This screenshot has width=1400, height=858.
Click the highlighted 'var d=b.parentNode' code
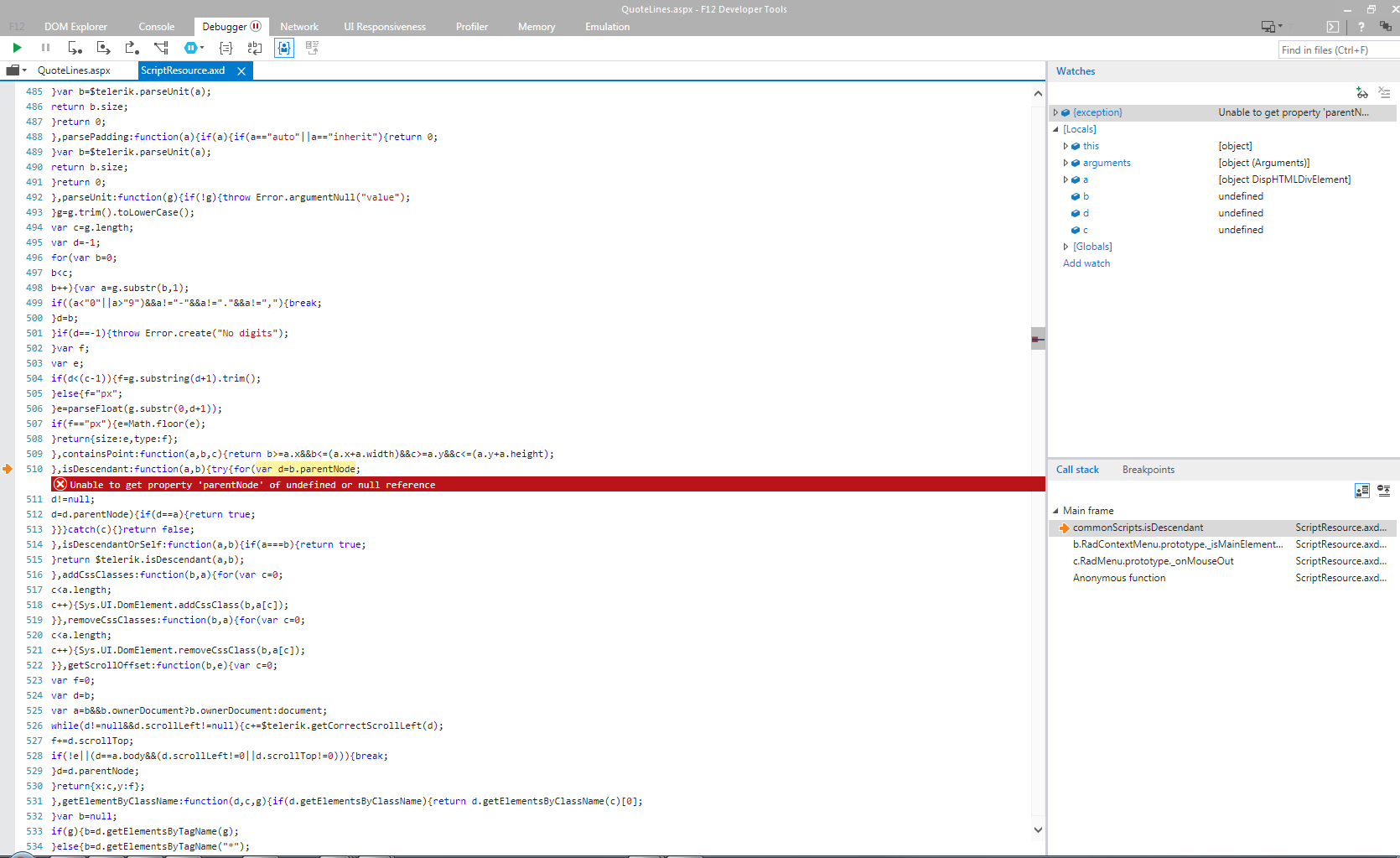[306, 469]
